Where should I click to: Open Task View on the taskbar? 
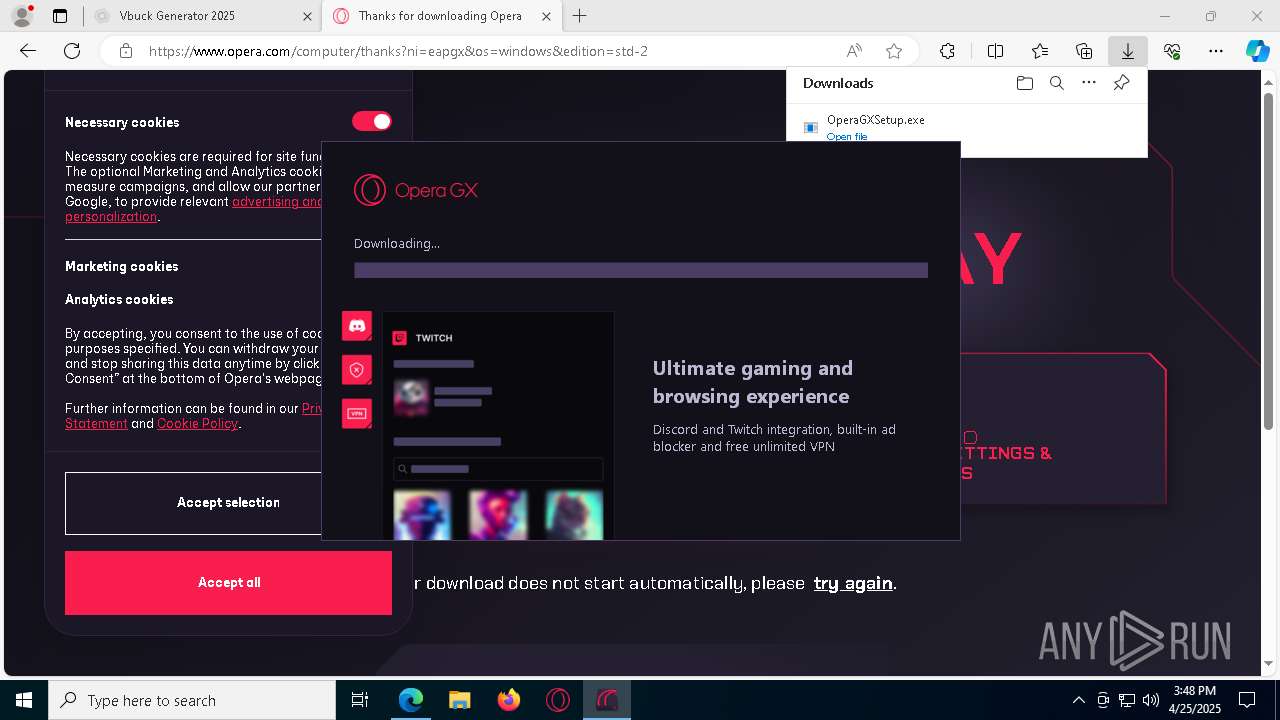pyautogui.click(x=360, y=700)
